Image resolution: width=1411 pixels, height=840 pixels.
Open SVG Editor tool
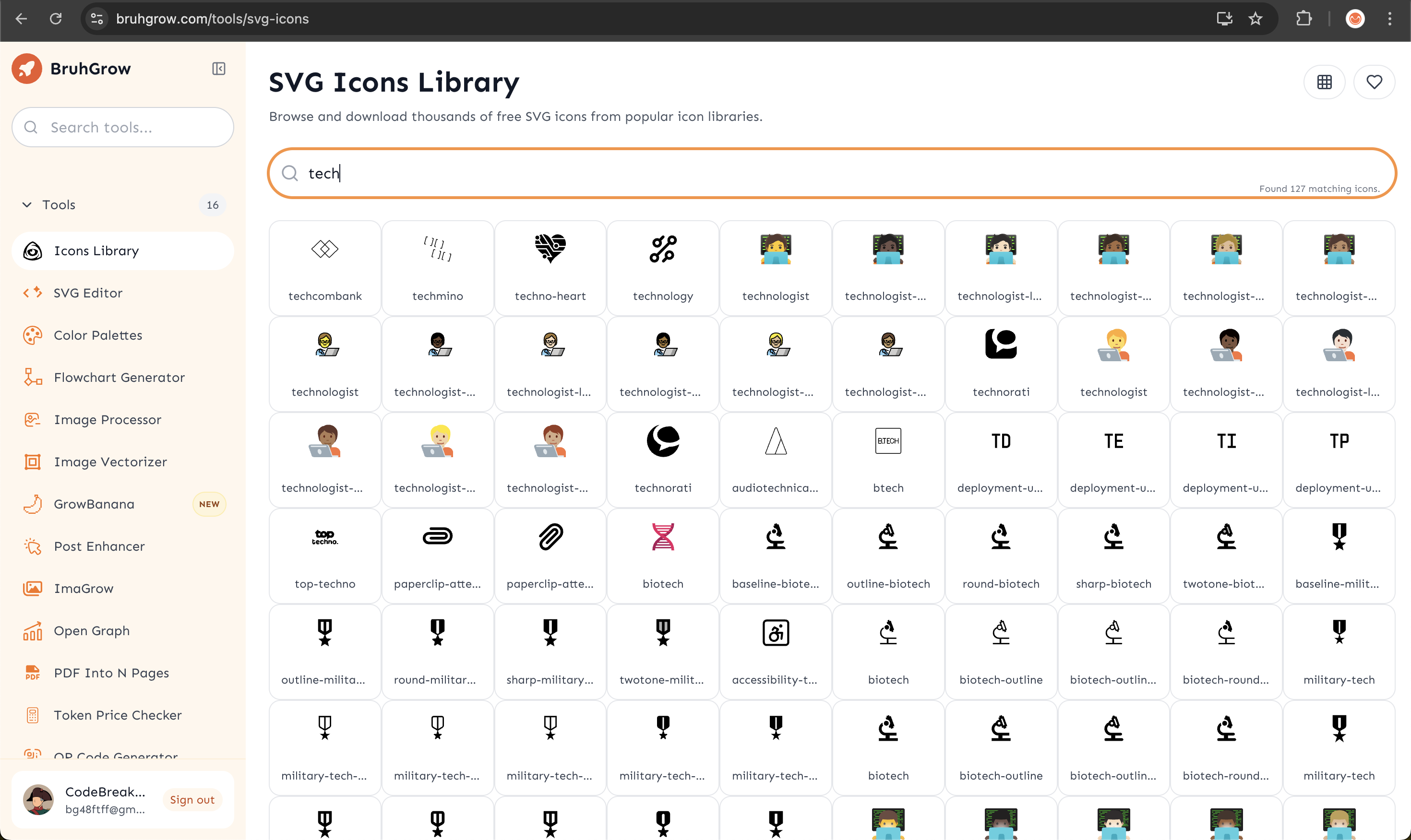pyautogui.click(x=123, y=293)
